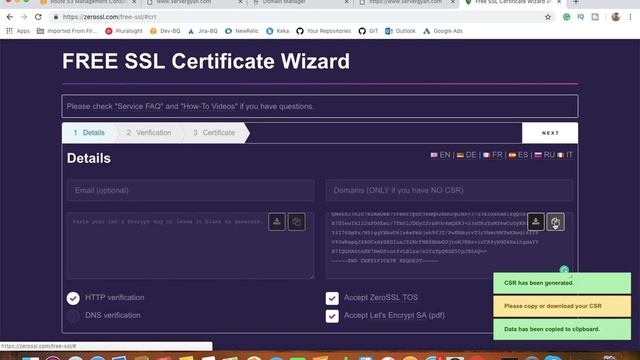Click the NEXT button
Viewport: 640px width, 360px height.
pyautogui.click(x=550, y=133)
